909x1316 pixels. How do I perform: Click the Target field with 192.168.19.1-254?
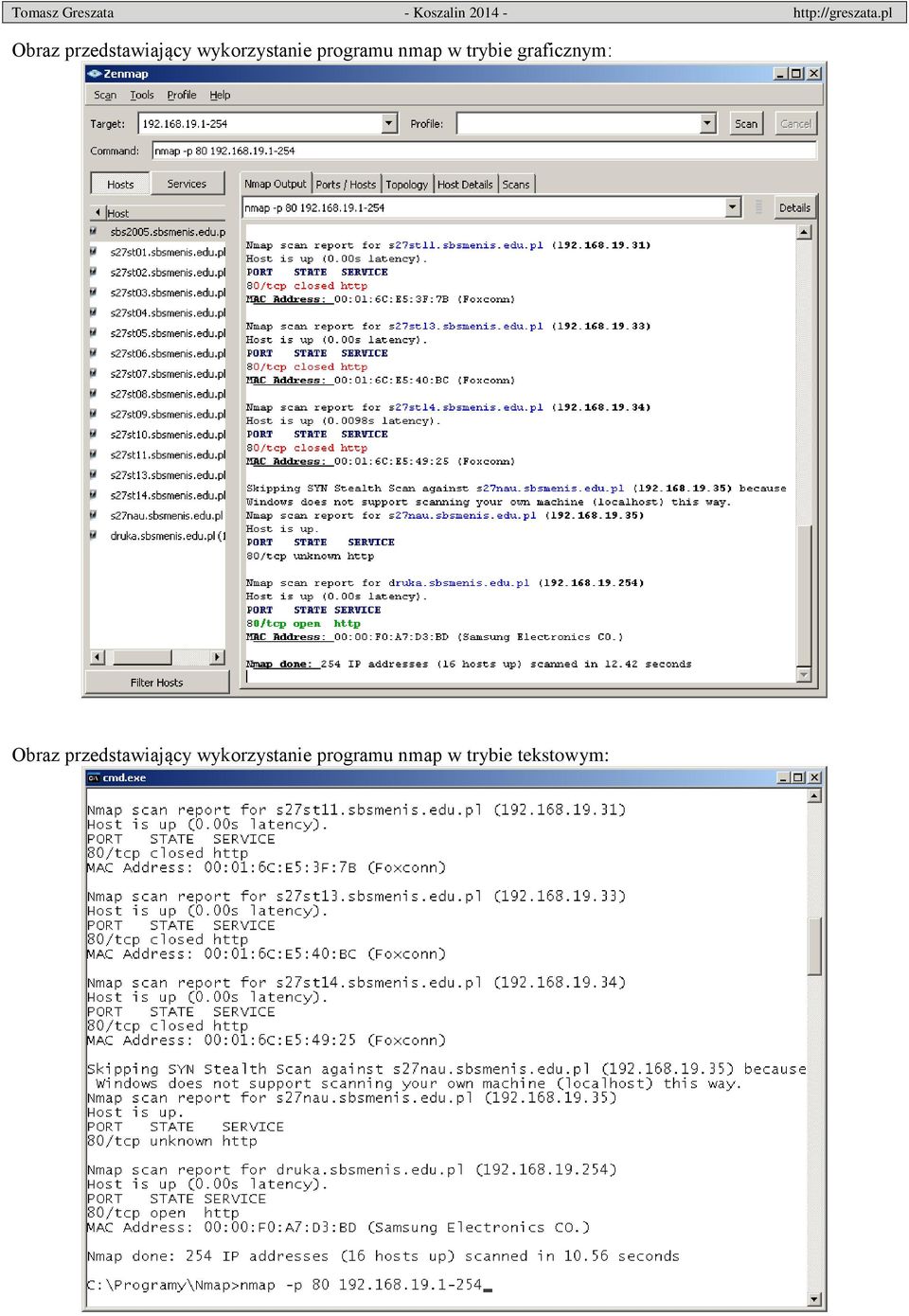click(x=260, y=124)
